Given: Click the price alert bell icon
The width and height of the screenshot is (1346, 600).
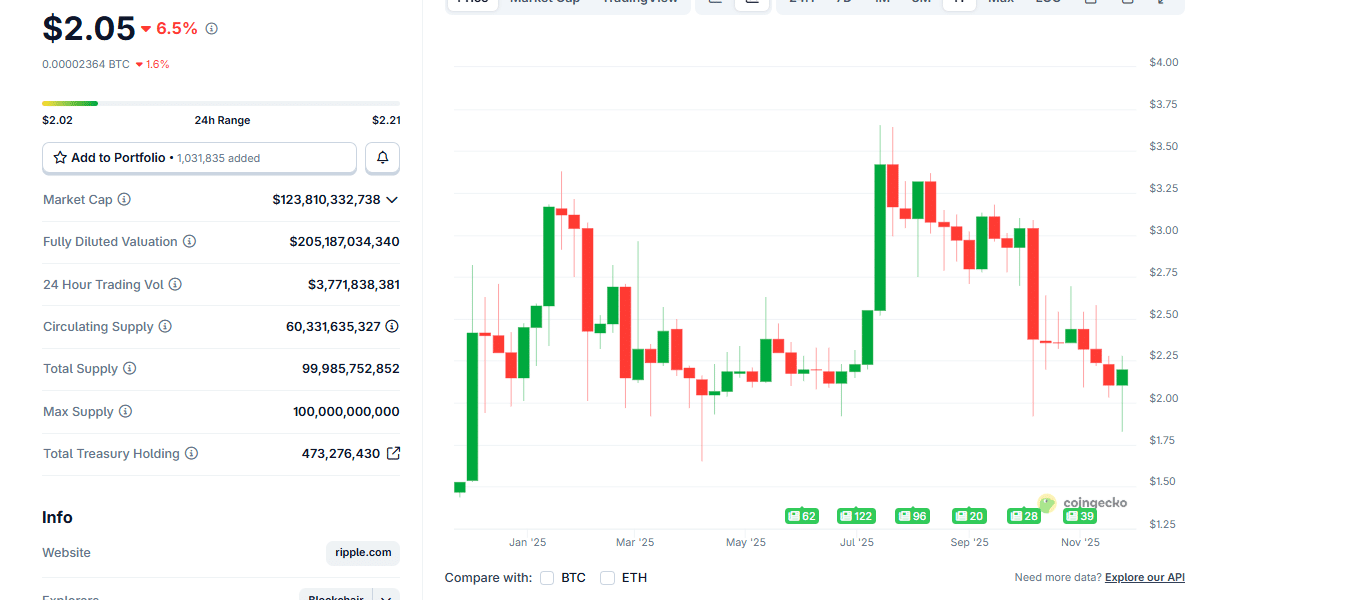Looking at the screenshot, I should [382, 158].
